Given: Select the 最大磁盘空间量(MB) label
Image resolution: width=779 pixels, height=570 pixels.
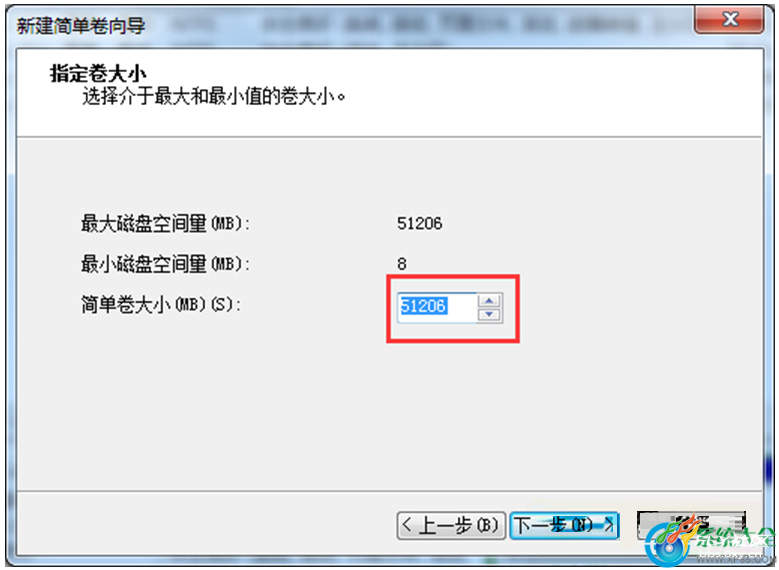Looking at the screenshot, I should click(165, 224).
